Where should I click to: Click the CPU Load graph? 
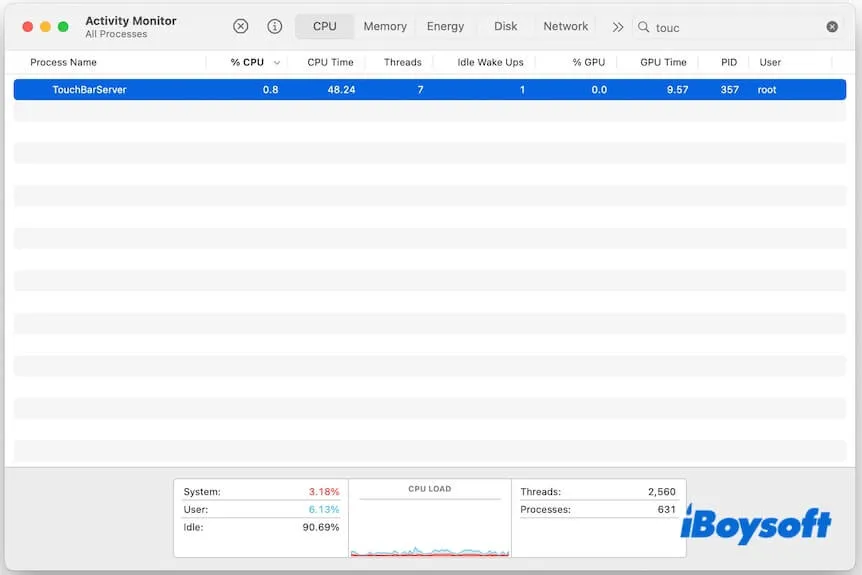(429, 525)
